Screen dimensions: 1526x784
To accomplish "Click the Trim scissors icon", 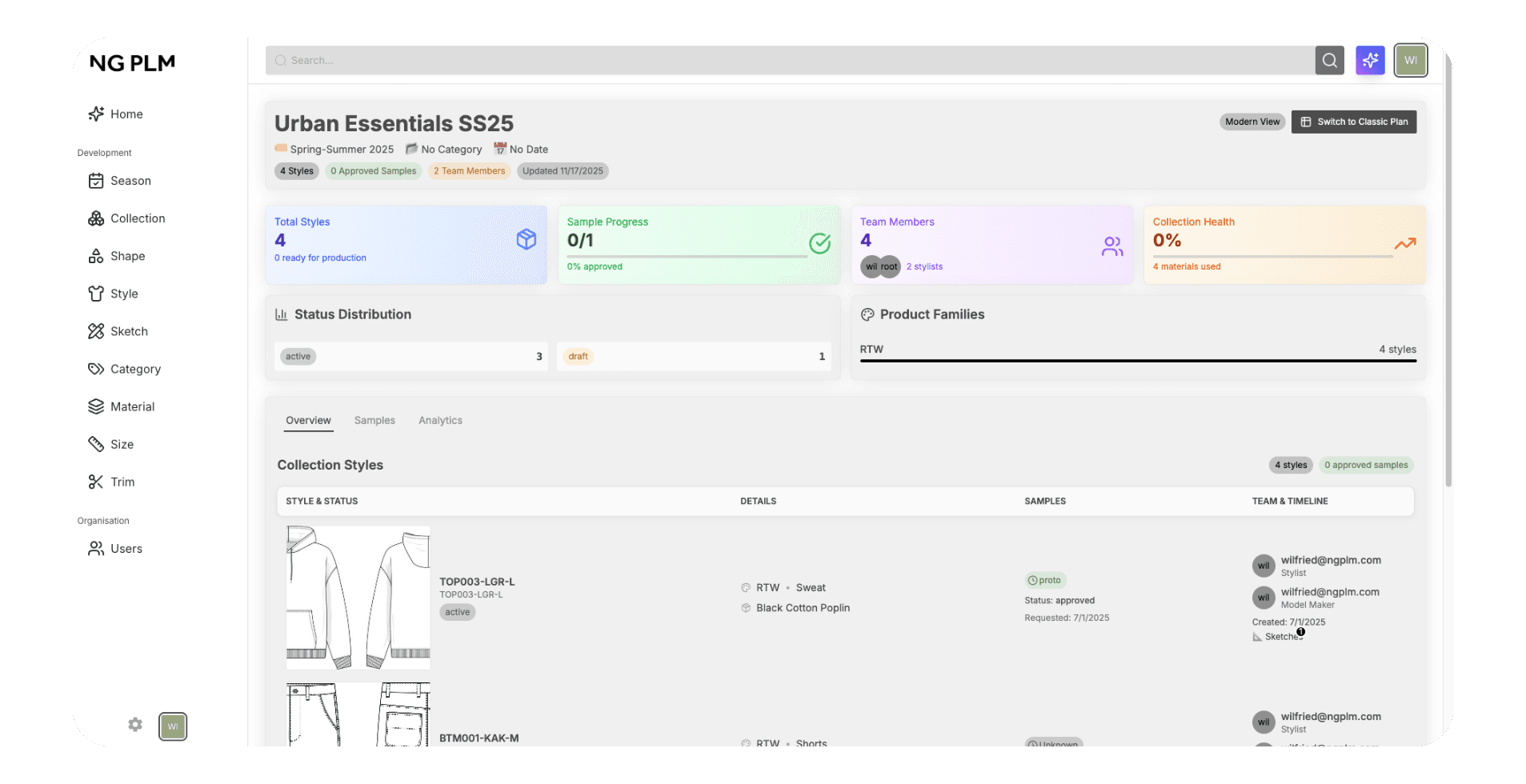I will tap(96, 482).
